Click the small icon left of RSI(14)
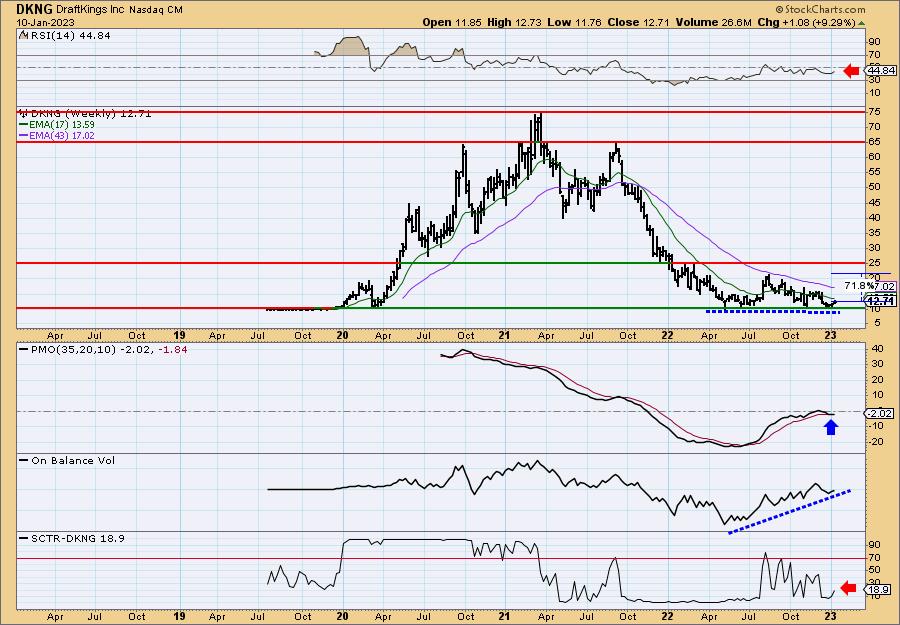Image resolution: width=900 pixels, height=625 pixels. (x=23, y=35)
